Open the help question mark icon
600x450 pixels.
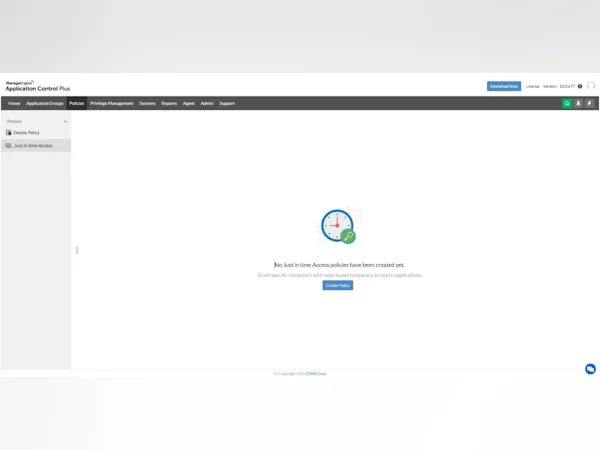point(580,86)
